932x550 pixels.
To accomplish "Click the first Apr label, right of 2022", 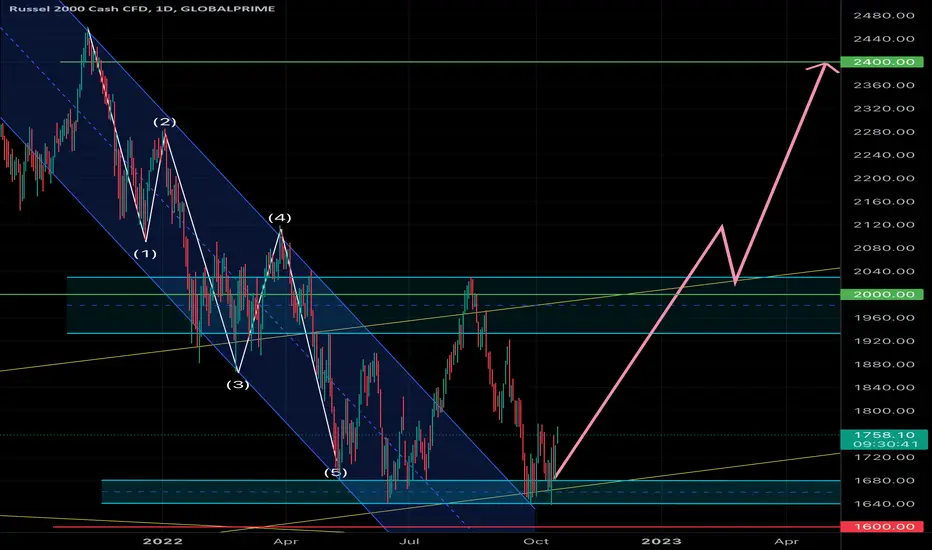I will pos(286,541).
